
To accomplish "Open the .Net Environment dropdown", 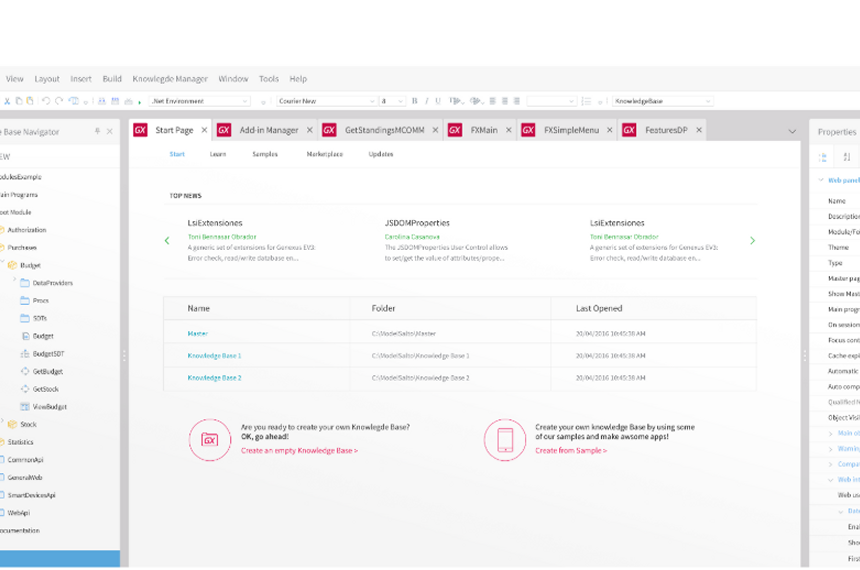I will point(200,101).
